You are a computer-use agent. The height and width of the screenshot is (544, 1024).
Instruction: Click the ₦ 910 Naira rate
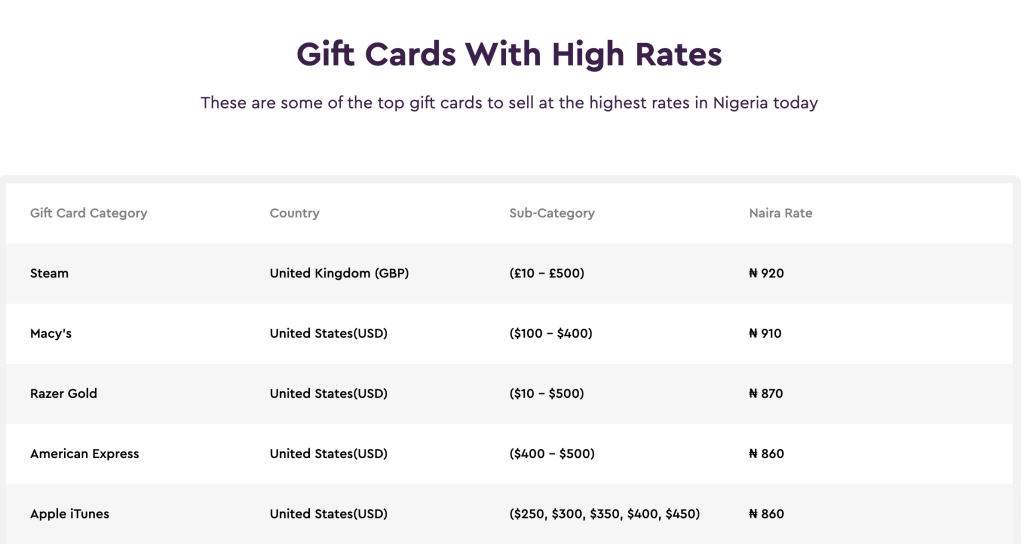pos(765,333)
